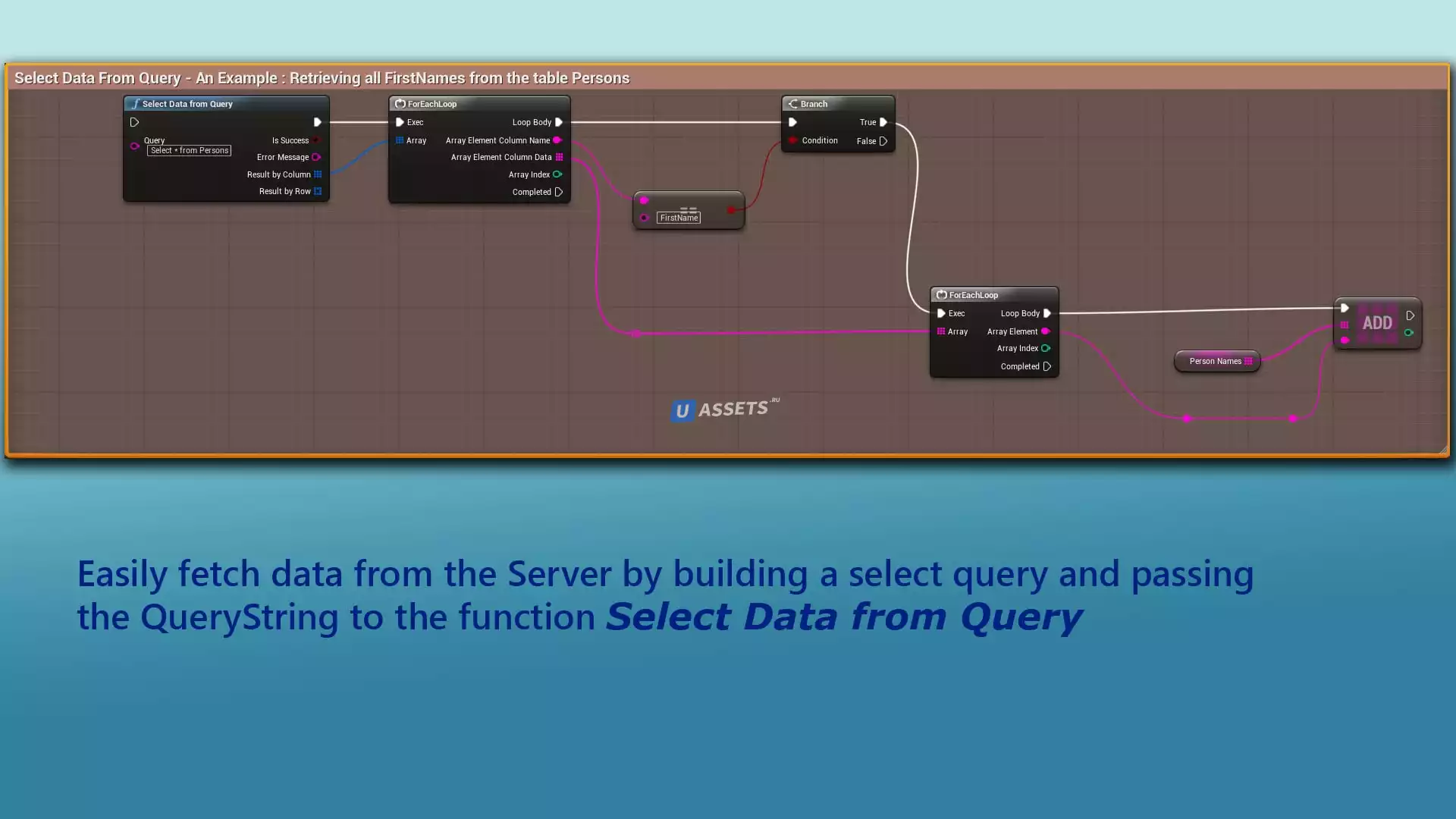Click the second ForEachLoop node loop icon
The image size is (1456, 819).
coord(942,295)
